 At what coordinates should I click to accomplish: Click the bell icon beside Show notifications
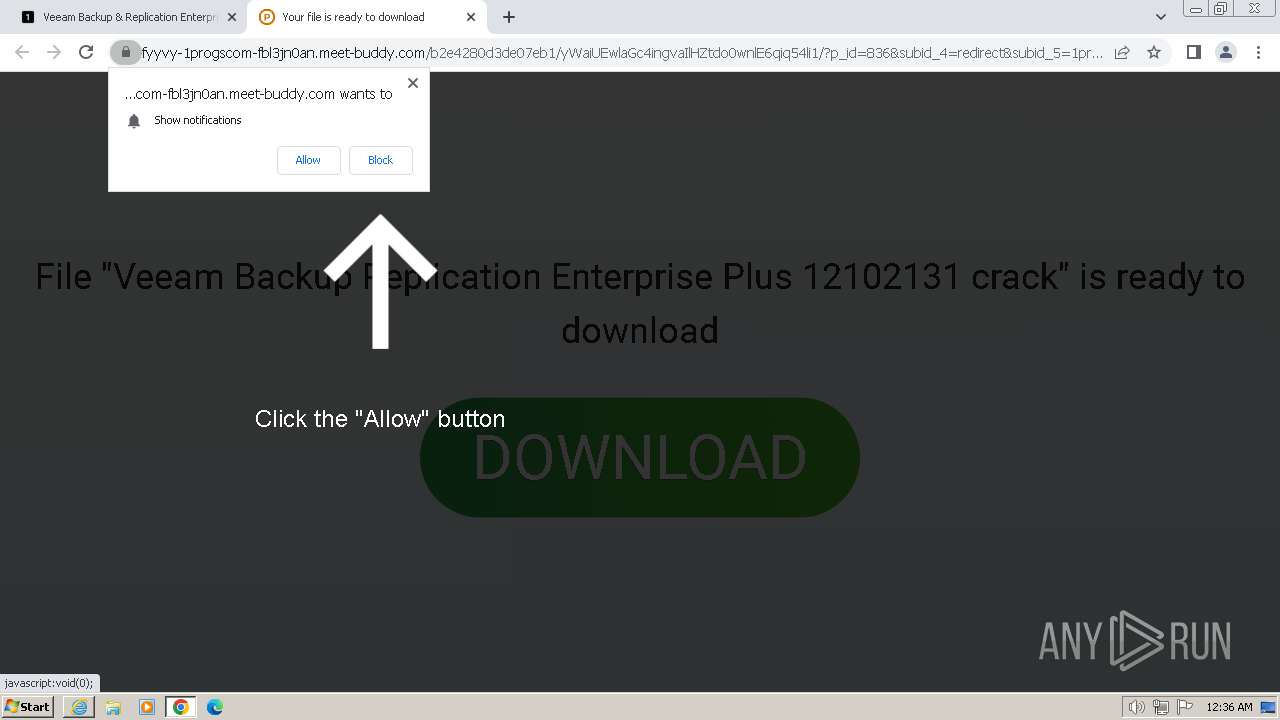134,121
